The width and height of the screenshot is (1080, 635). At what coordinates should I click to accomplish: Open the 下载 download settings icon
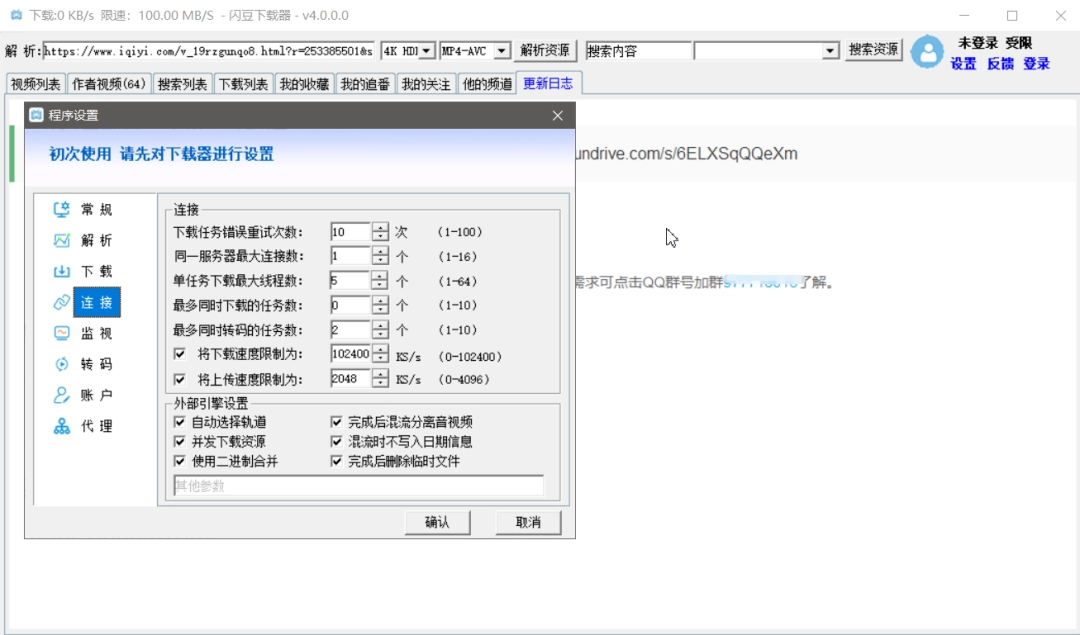[61, 271]
